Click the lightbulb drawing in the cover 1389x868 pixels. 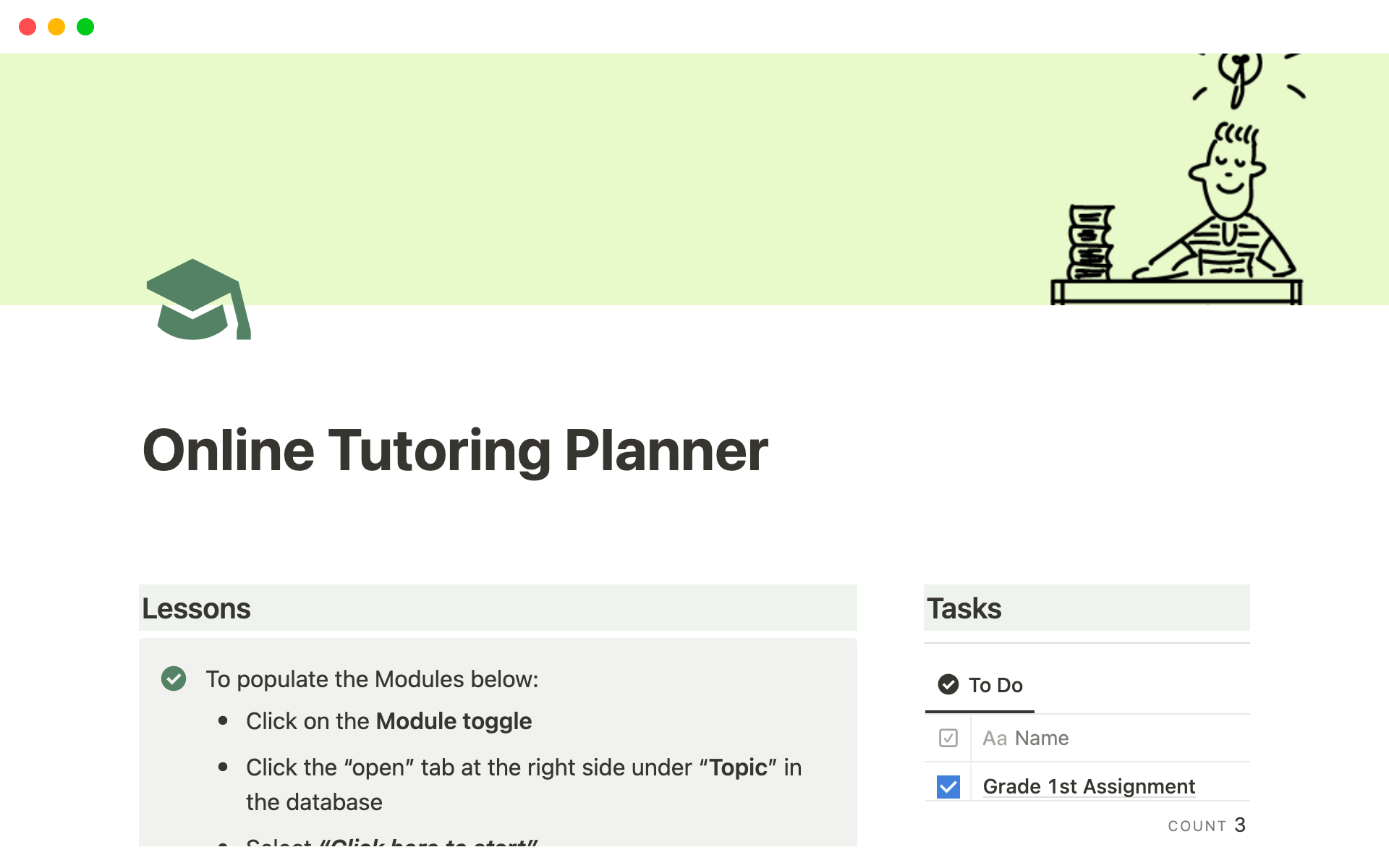click(1240, 75)
